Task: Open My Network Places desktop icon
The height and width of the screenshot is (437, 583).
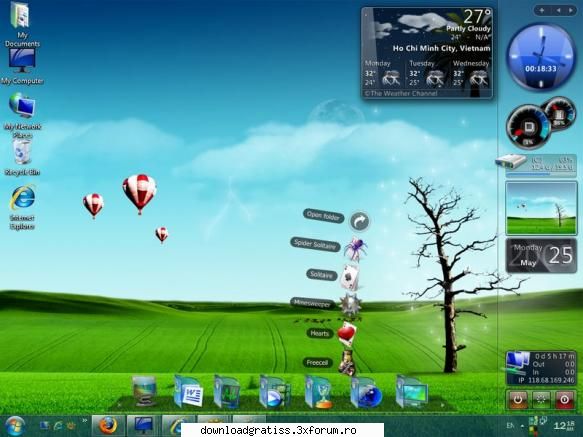Action: 22,115
